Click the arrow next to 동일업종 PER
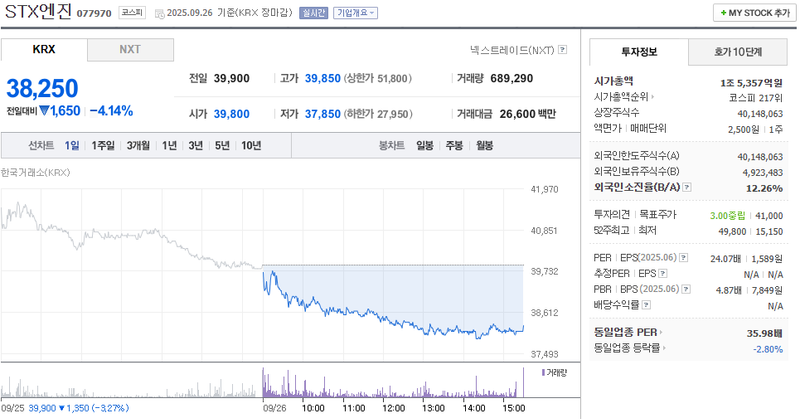Screen dimensions: 800x419 tap(661, 332)
